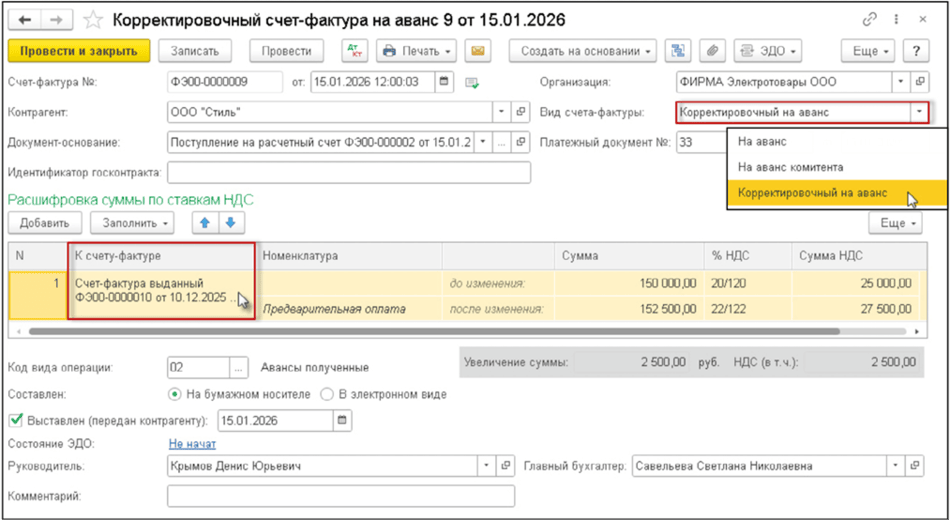Click the envelope email icon

click(x=478, y=51)
